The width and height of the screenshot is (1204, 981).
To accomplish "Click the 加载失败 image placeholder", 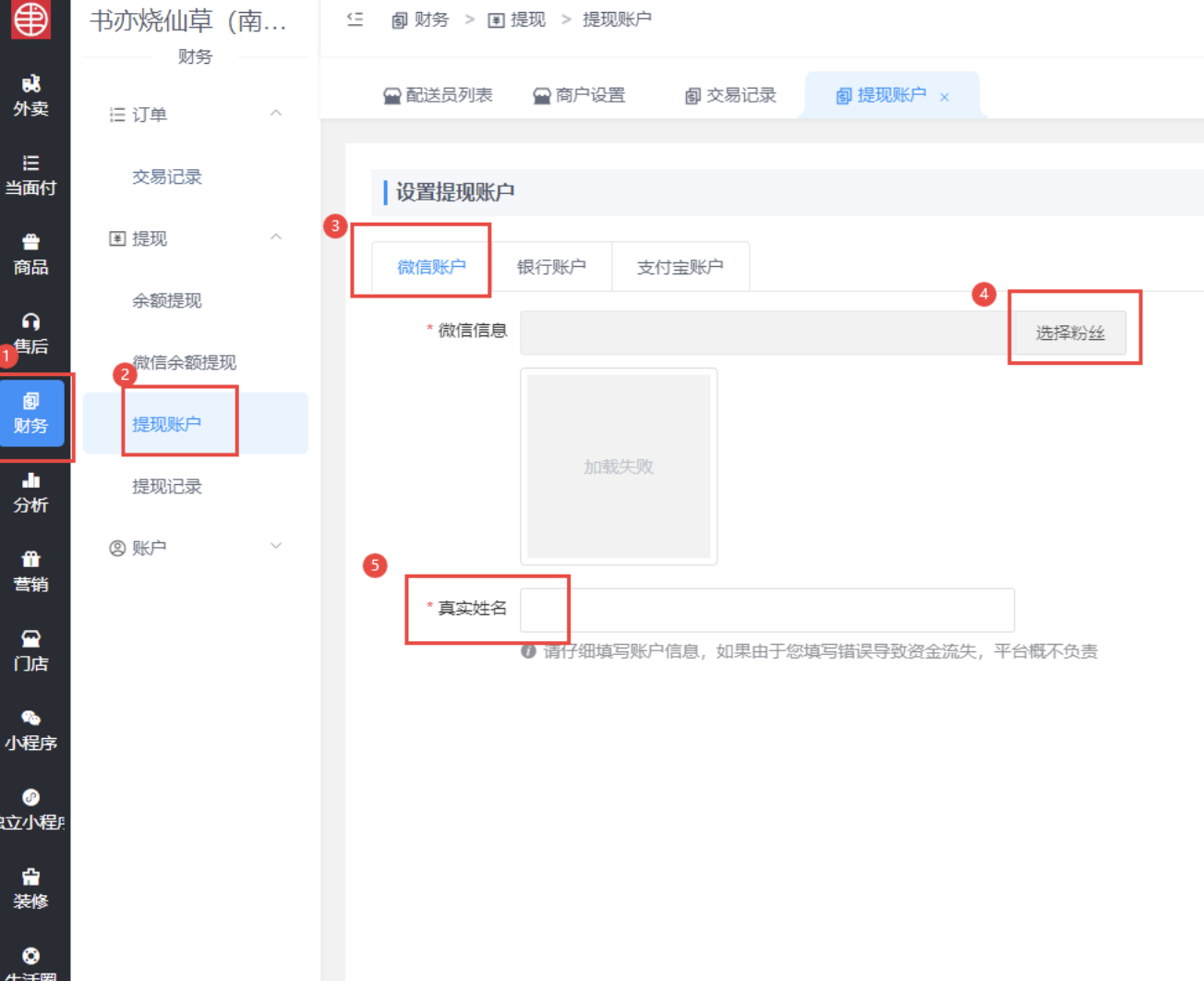I will [x=619, y=466].
